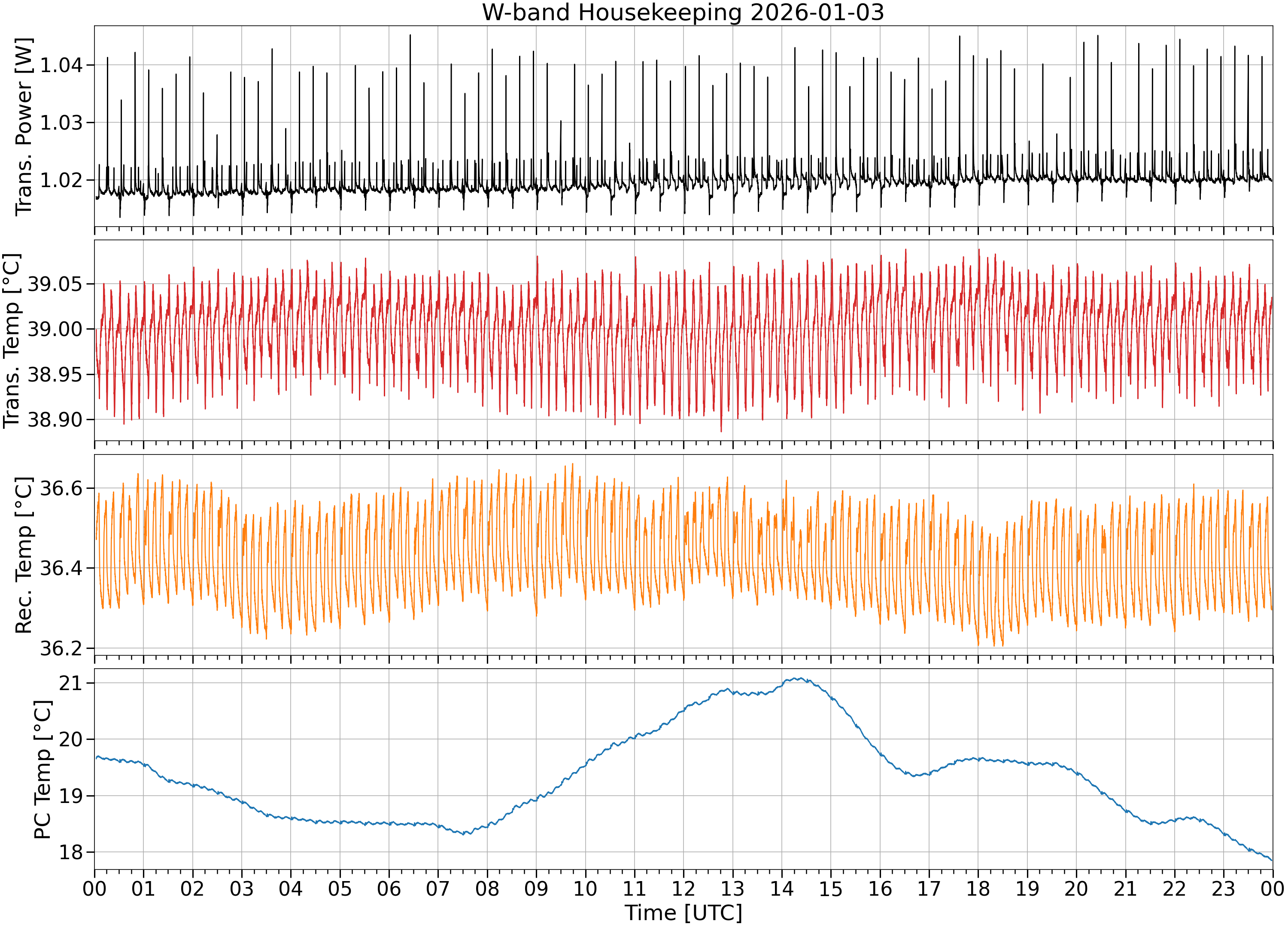The image size is (1288, 927).
Task: Click the 12 hour tick label
Action: click(x=683, y=888)
